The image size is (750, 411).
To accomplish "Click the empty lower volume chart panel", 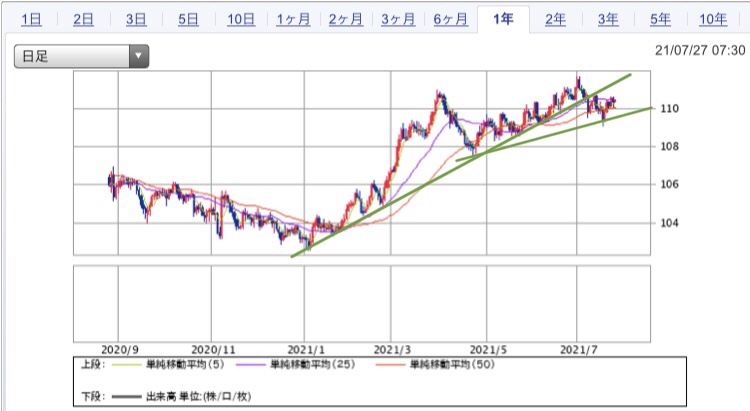I will (x=362, y=304).
